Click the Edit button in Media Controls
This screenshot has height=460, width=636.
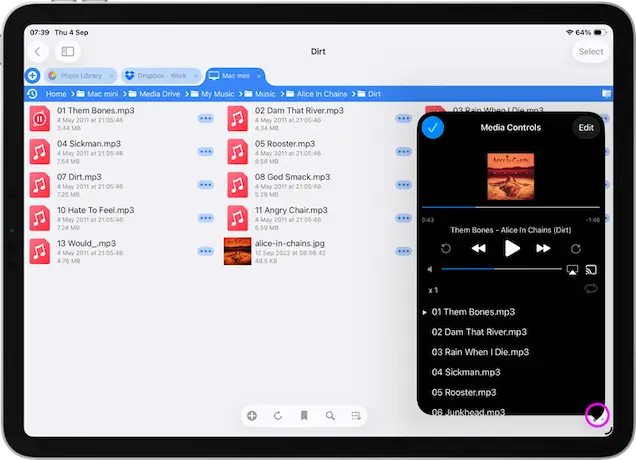[586, 128]
